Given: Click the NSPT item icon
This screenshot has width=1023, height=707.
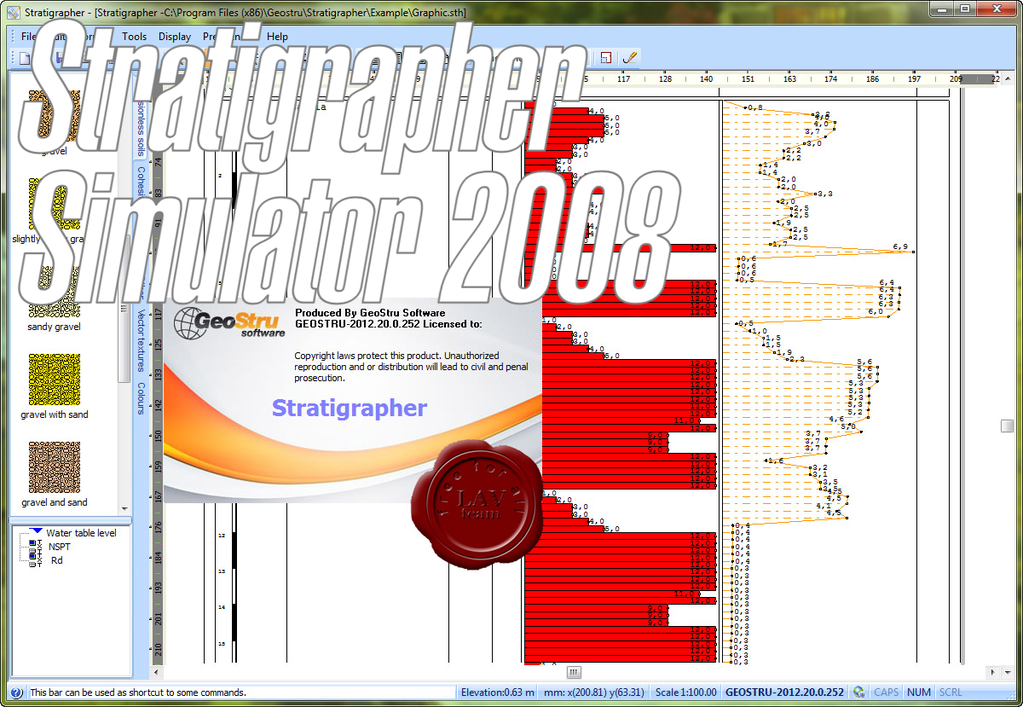Looking at the screenshot, I should coord(36,547).
